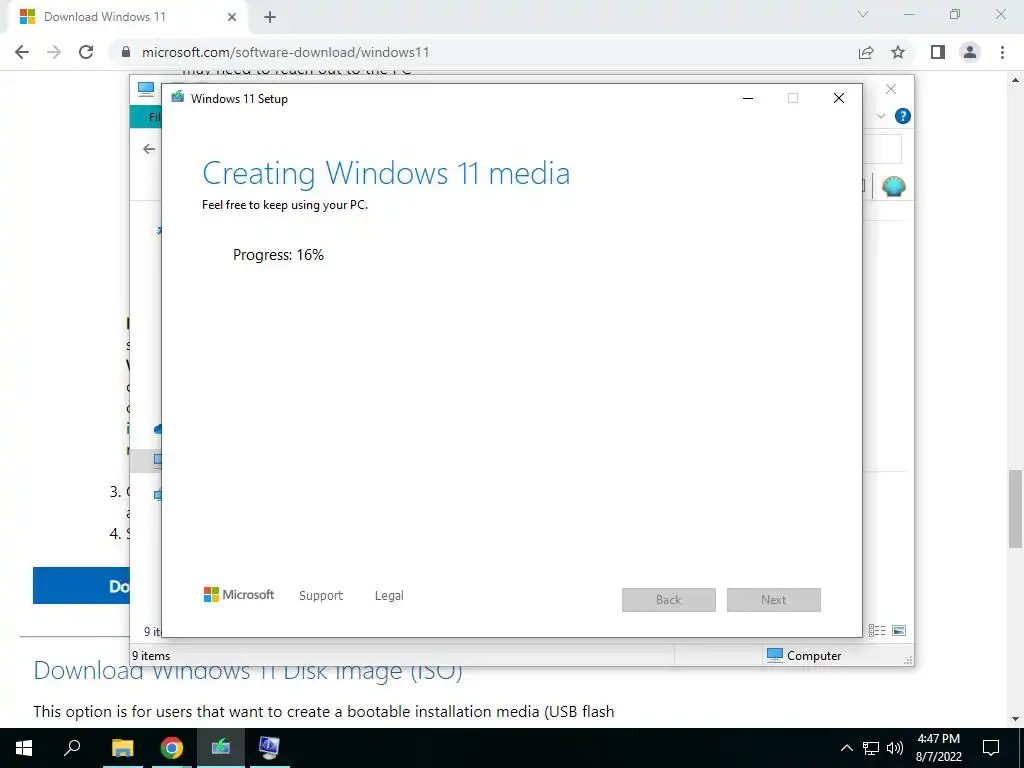Select the Download Windows 11 tab
This screenshot has width=1024, height=768.
[x=128, y=17]
